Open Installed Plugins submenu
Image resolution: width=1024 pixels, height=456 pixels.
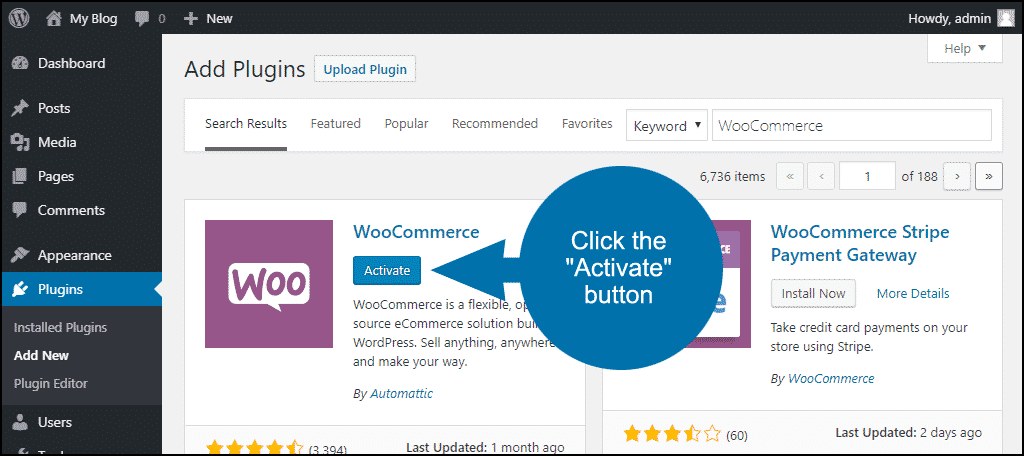point(60,328)
